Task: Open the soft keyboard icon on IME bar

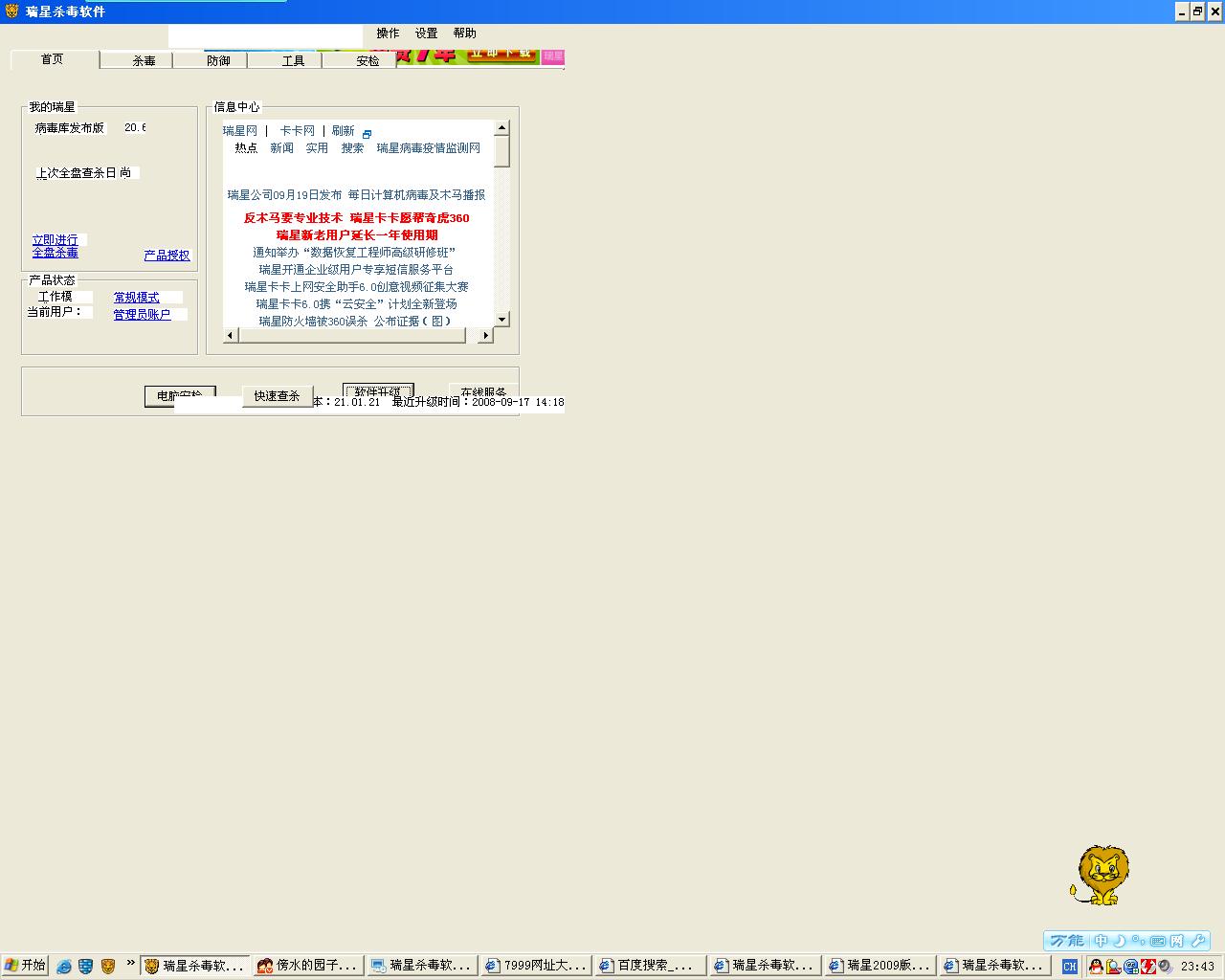Action: pyautogui.click(x=1158, y=941)
